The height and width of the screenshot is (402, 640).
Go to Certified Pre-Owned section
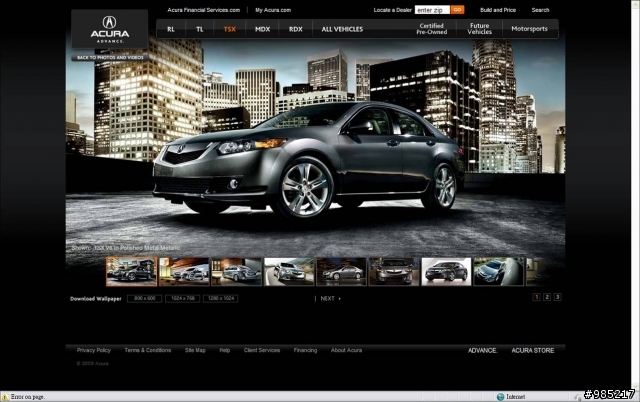(x=431, y=29)
